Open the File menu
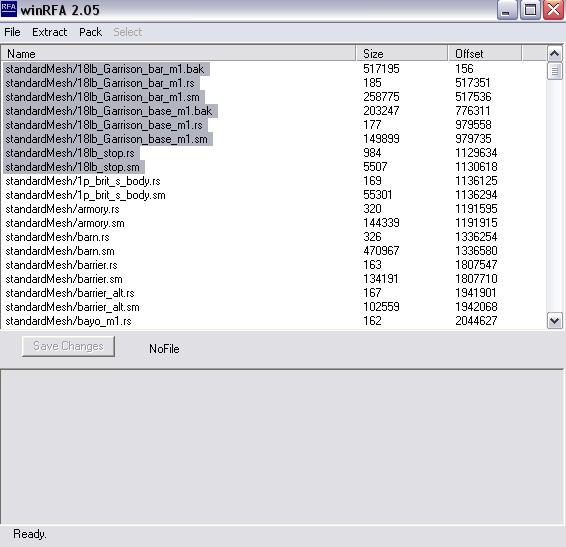Image resolution: width=566 pixels, height=547 pixels. pyautogui.click(x=12, y=32)
